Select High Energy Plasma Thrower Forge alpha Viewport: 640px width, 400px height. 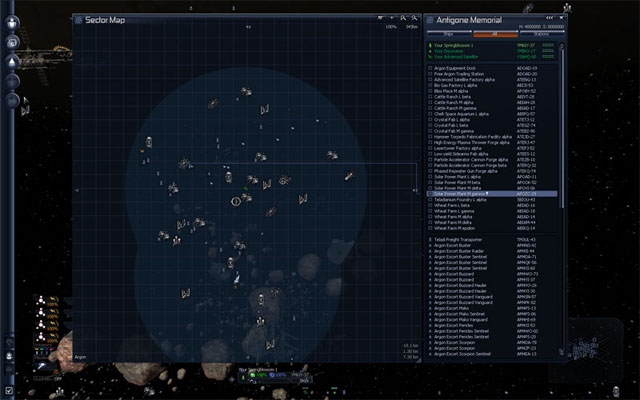[x=492, y=142]
